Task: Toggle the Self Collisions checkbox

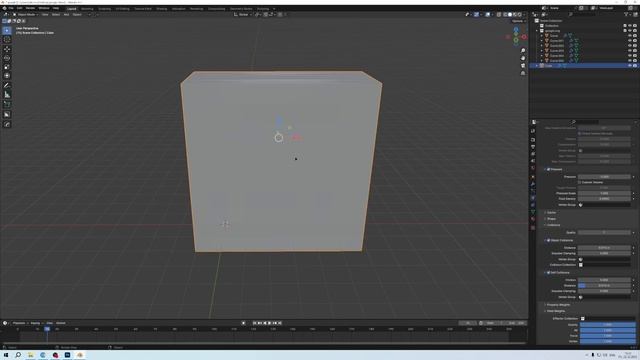Action: coord(548,273)
